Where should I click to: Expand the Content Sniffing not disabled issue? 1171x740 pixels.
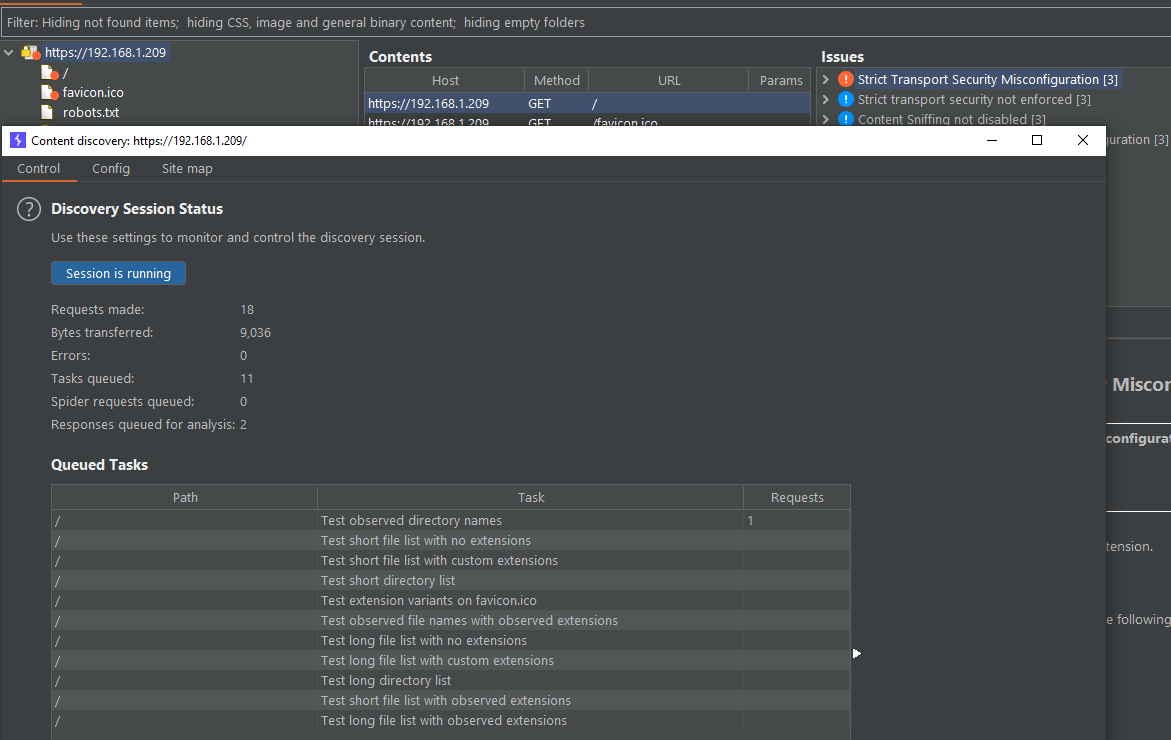click(825, 119)
